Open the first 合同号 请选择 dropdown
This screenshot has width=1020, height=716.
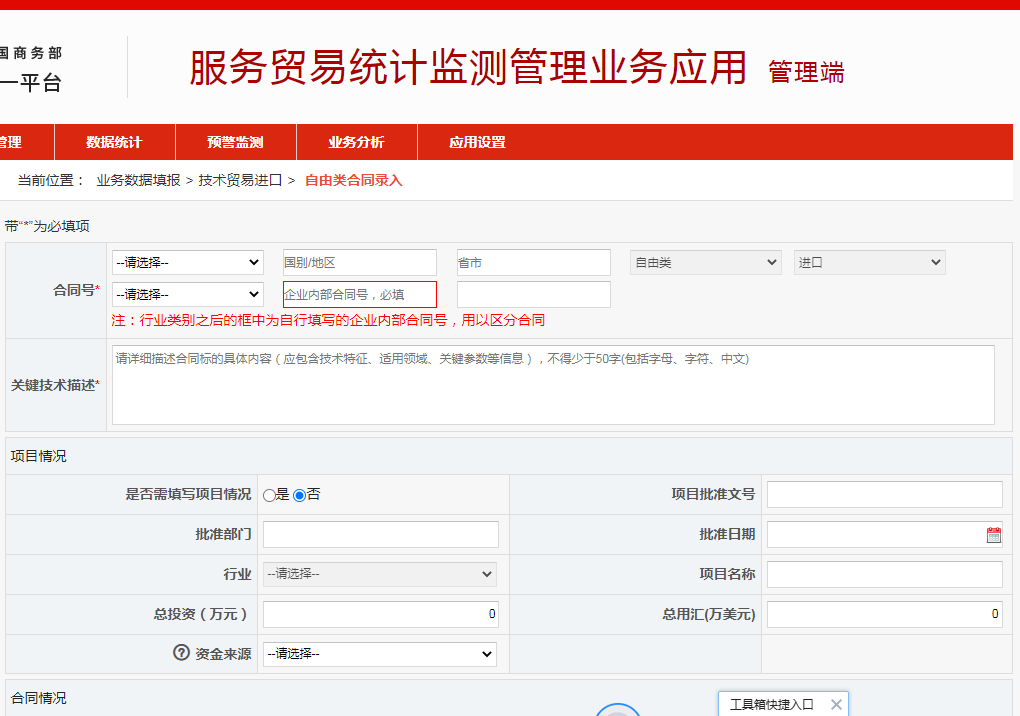(x=187, y=262)
